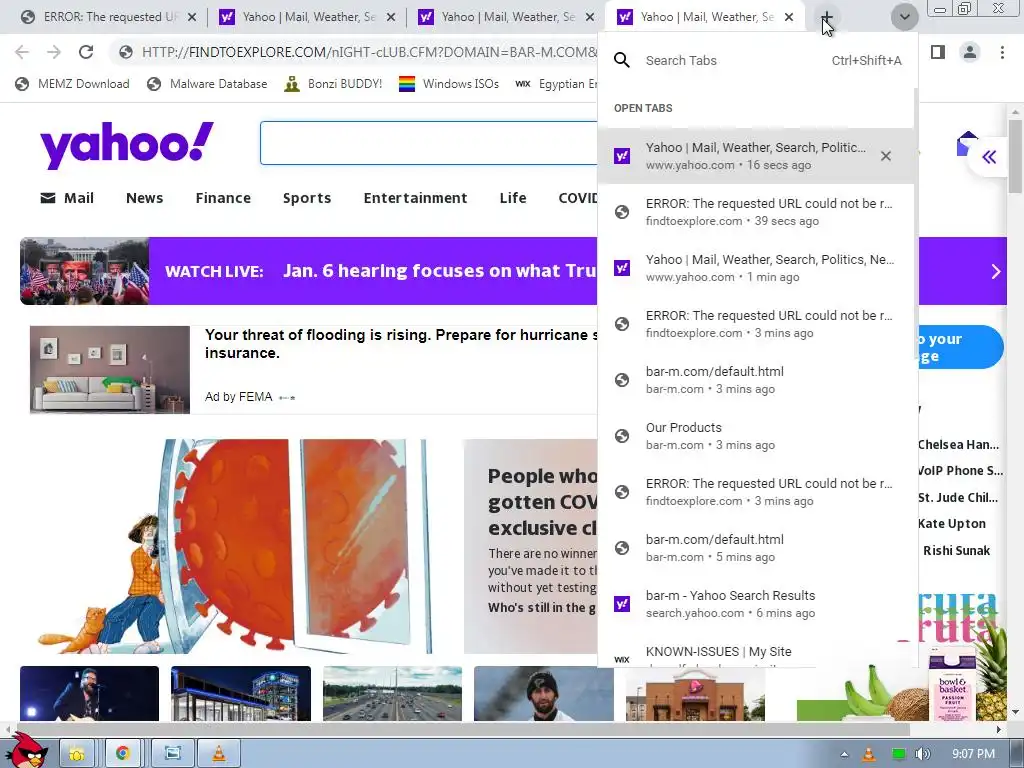Close the active fourth Yahoo tab
The width and height of the screenshot is (1024, 768).
pos(789,17)
